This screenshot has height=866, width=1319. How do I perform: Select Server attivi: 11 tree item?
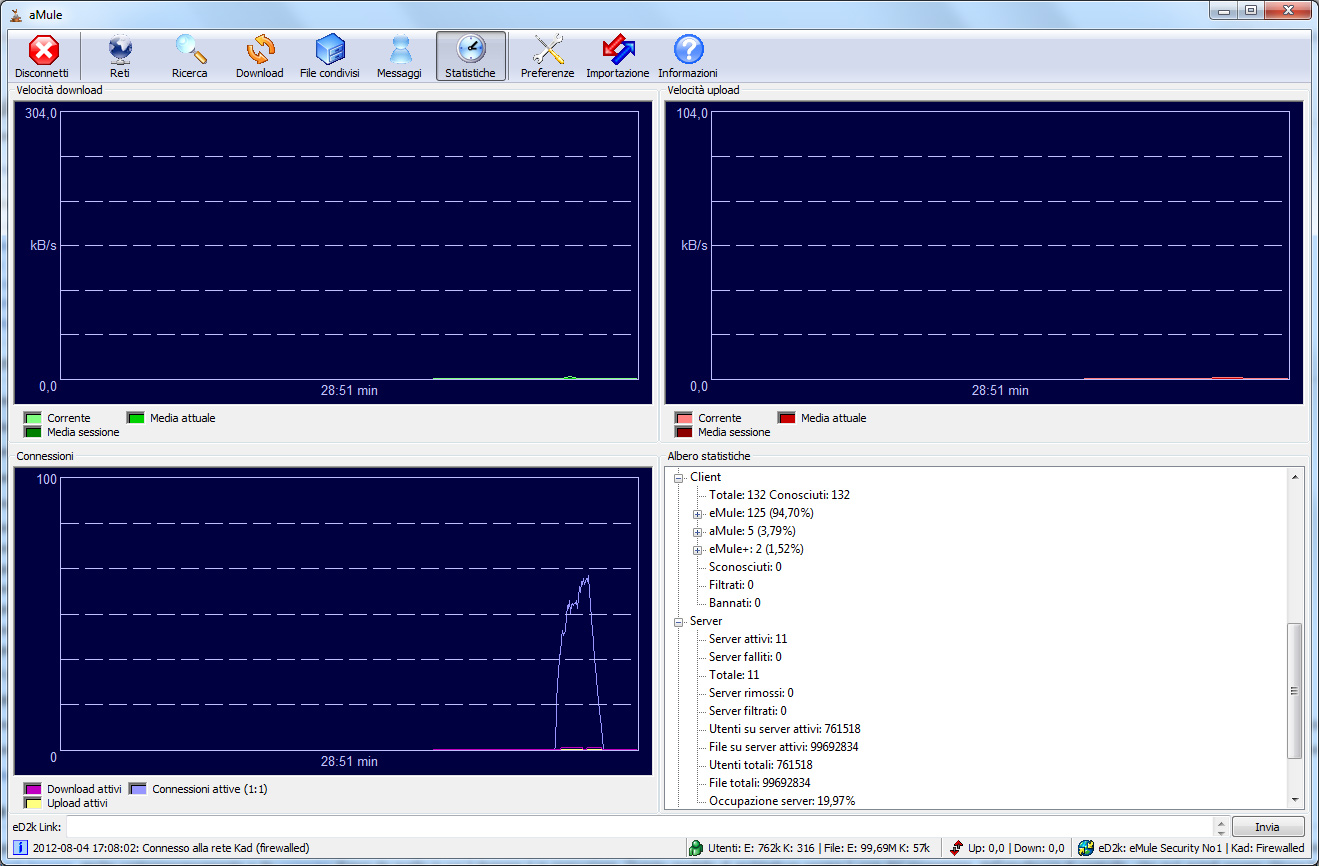[x=748, y=639]
